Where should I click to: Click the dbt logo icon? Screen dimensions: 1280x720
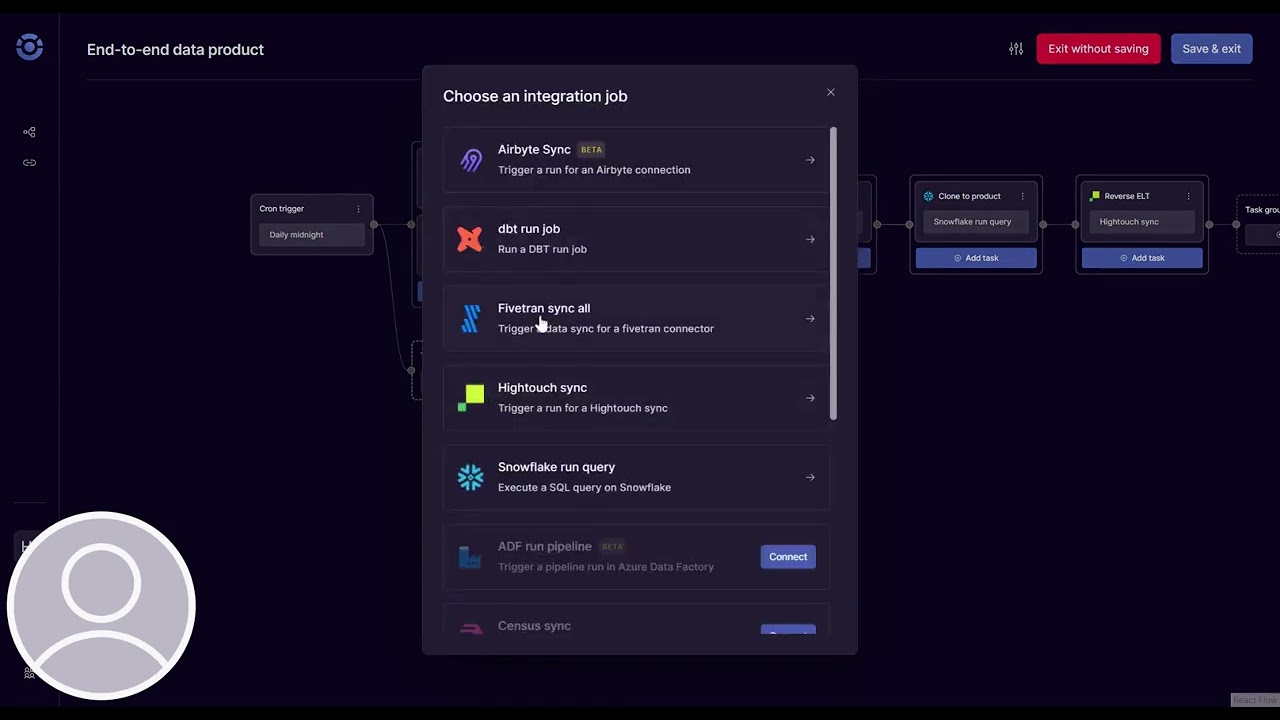(x=470, y=239)
